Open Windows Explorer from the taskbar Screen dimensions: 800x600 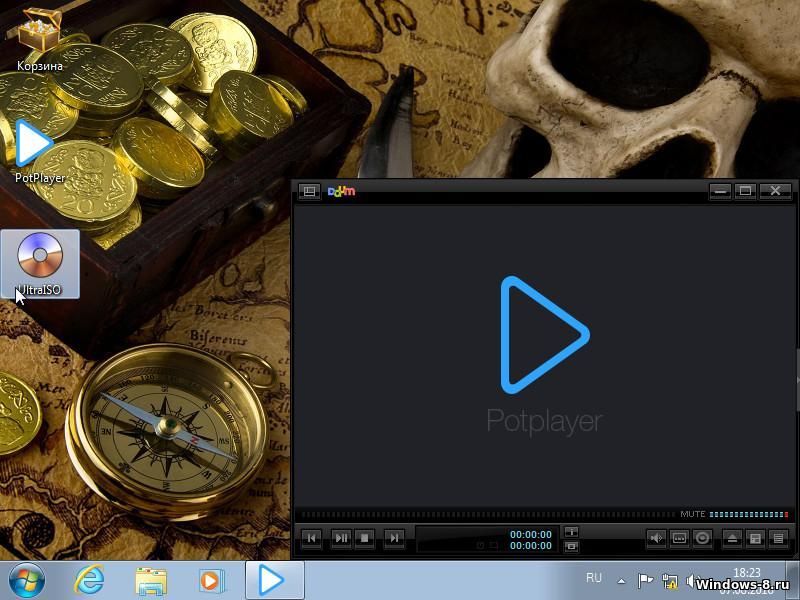151,582
